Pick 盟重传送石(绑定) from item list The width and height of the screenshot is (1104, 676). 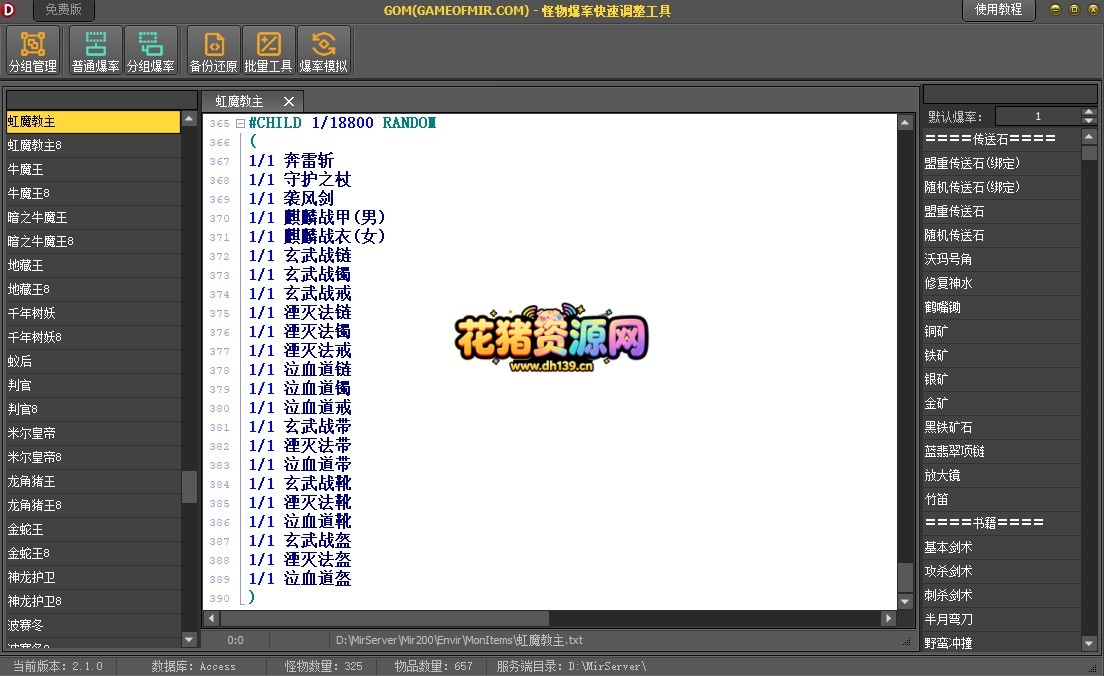click(x=1001, y=163)
